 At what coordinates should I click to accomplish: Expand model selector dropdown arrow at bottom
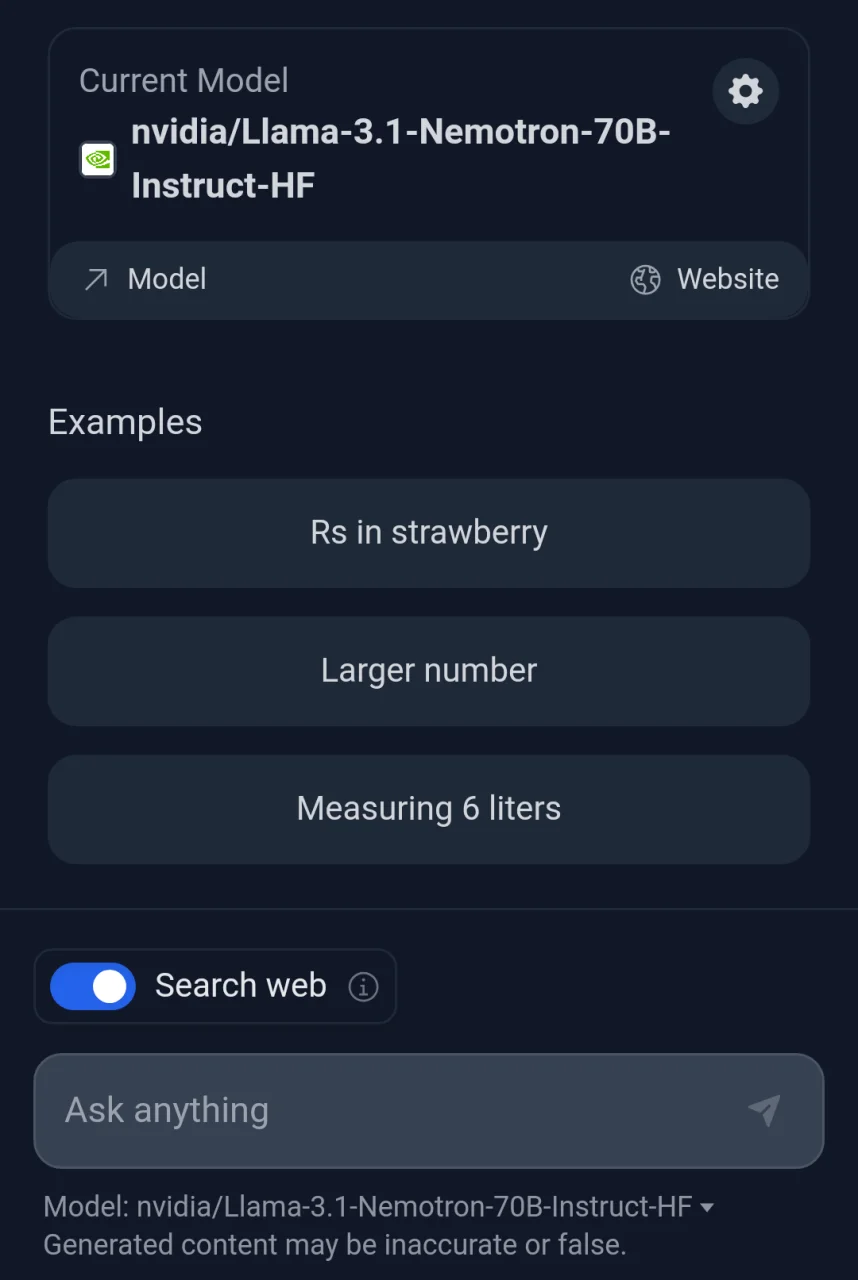tap(707, 1208)
